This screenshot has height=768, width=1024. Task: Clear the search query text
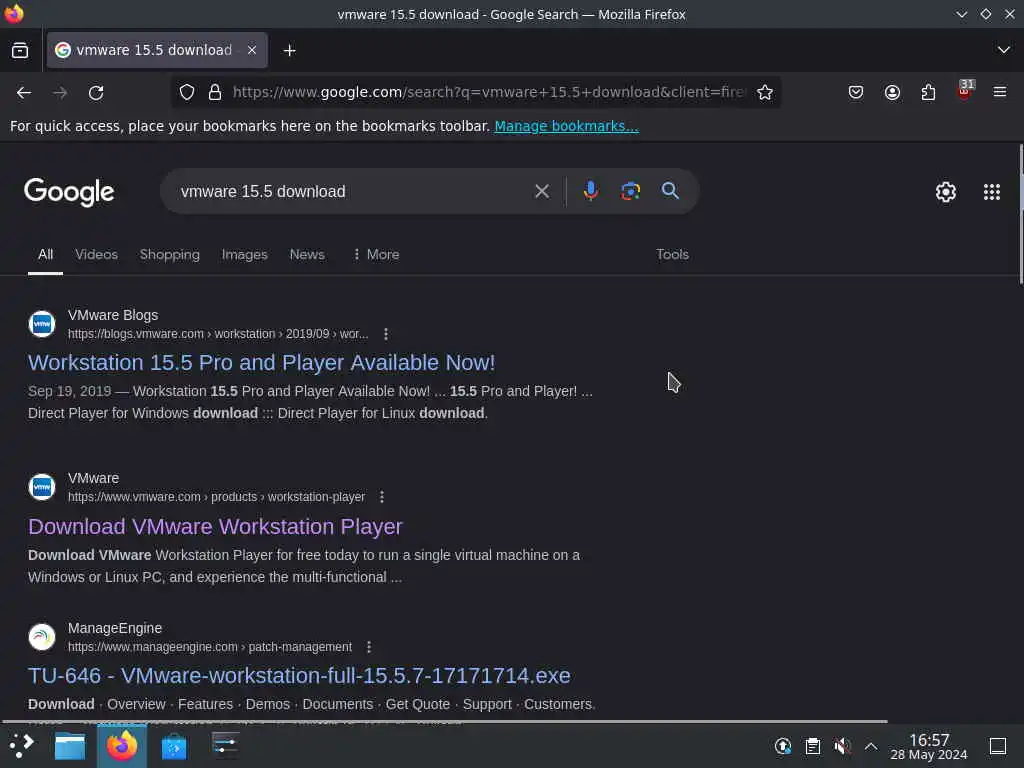click(541, 191)
